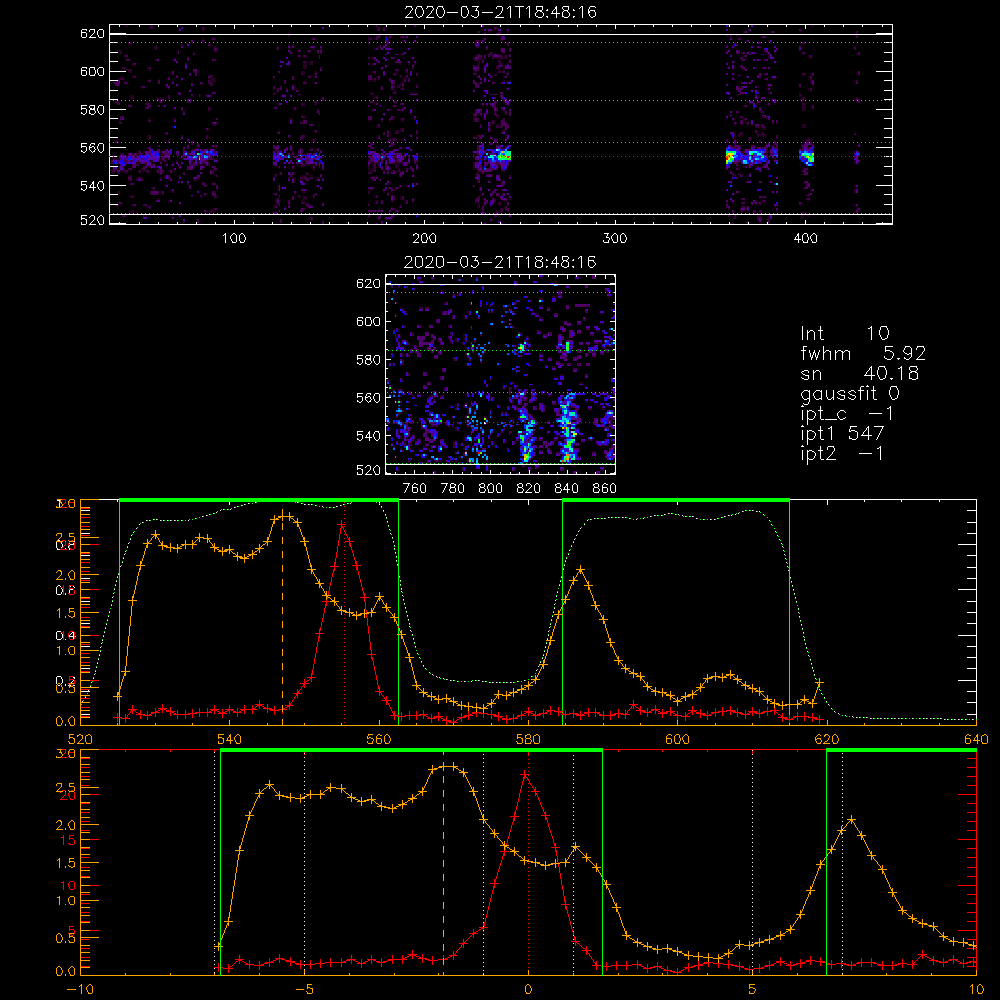Select y-axis label 620 on top spectrogram
The image size is (1000, 1000).
coord(92,34)
